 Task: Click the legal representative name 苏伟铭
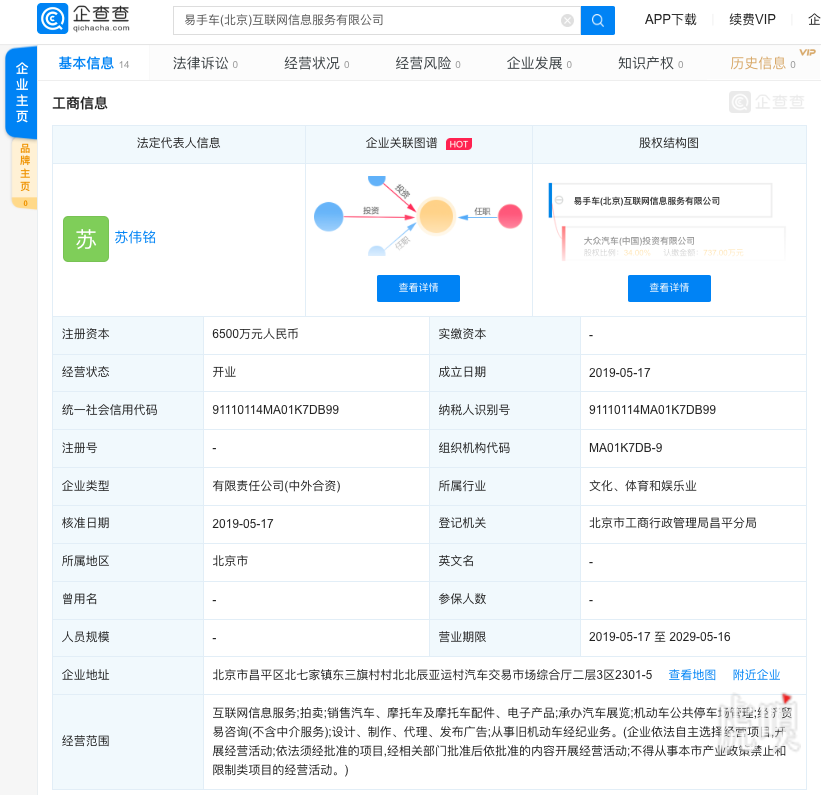(135, 238)
